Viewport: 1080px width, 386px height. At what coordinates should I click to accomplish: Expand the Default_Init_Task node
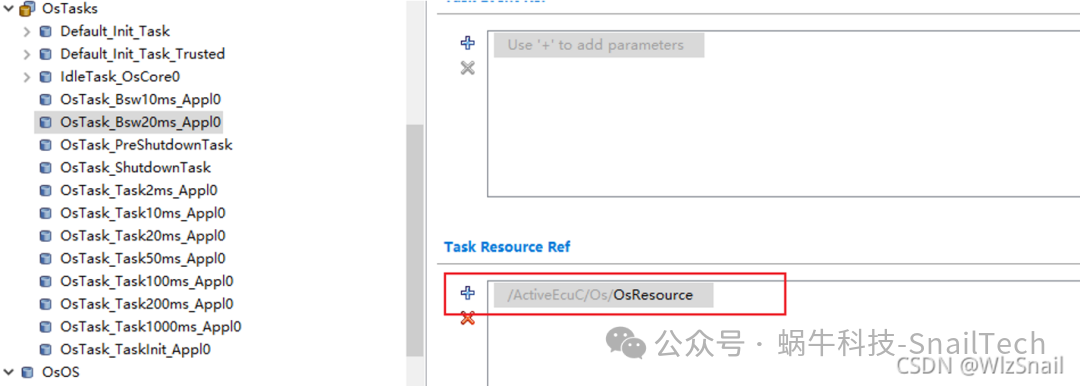coord(26,31)
